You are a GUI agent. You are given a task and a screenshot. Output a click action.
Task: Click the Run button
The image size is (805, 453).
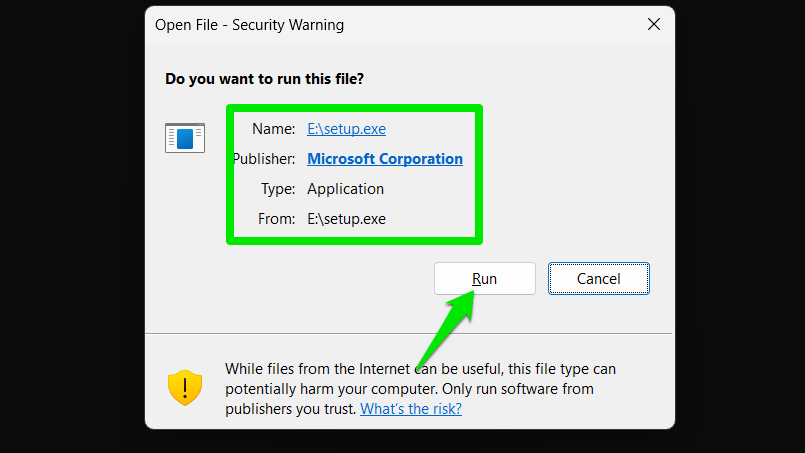484,279
